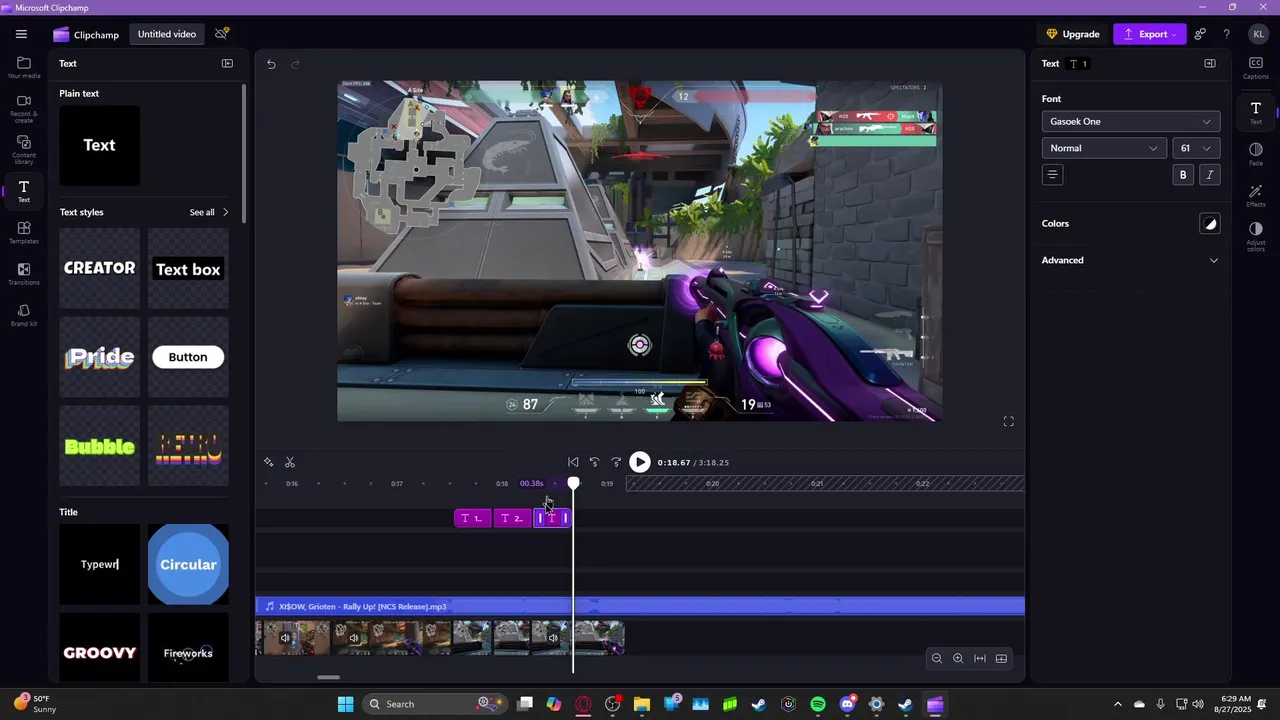
Task: Expand the Advanced section
Action: pyautogui.click(x=1130, y=260)
